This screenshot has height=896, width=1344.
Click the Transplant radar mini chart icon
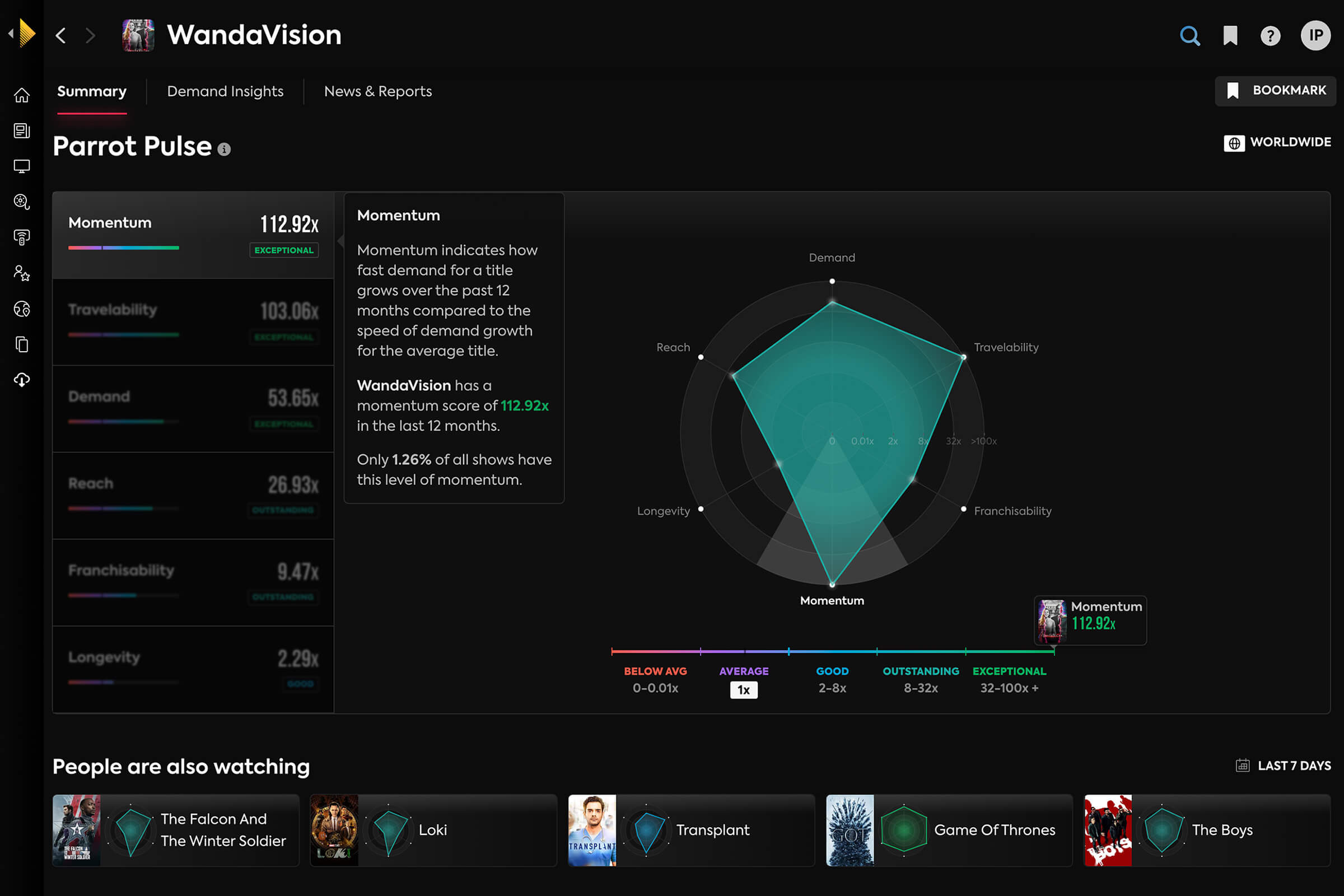click(x=646, y=830)
